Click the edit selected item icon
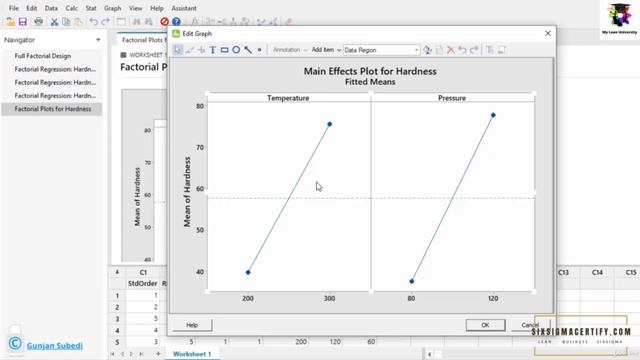The image size is (640, 360). pos(427,50)
